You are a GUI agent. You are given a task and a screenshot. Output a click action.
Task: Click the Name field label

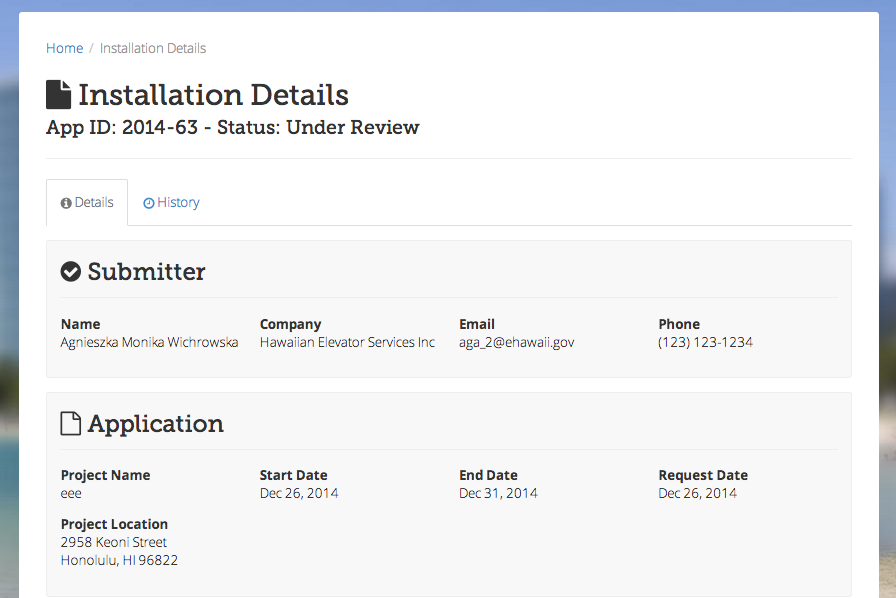click(81, 324)
